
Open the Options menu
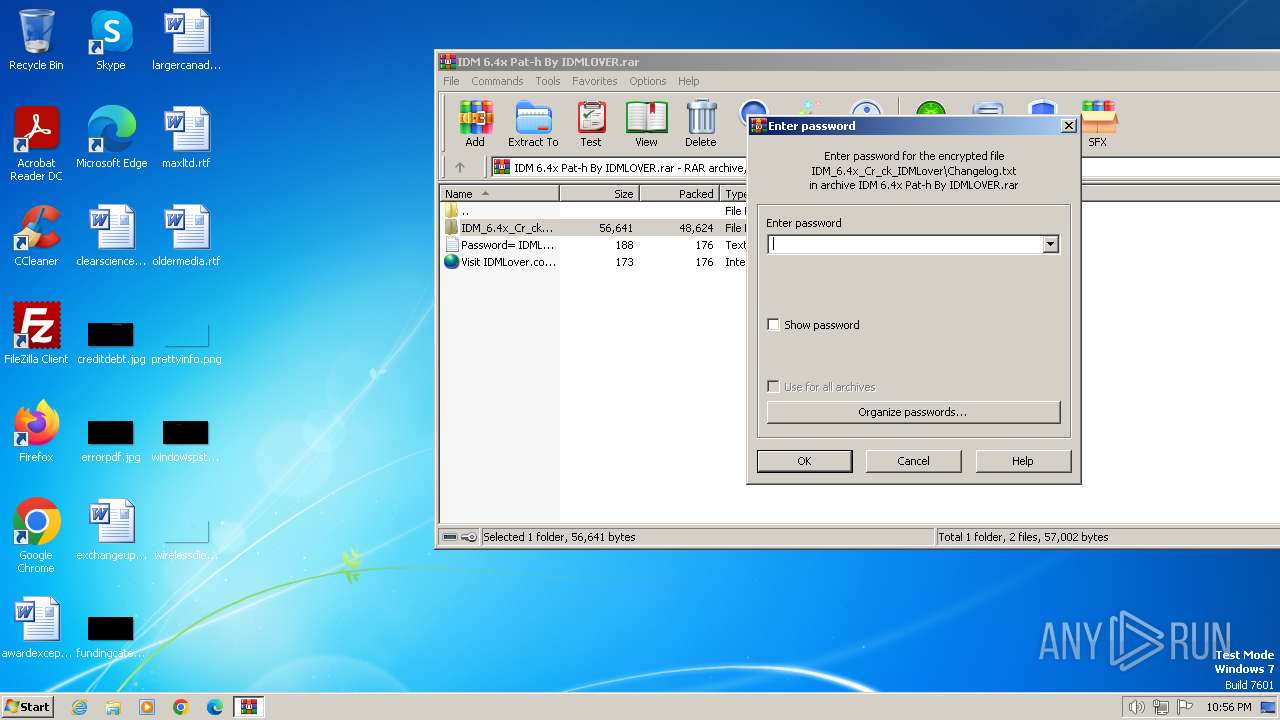tap(648, 81)
